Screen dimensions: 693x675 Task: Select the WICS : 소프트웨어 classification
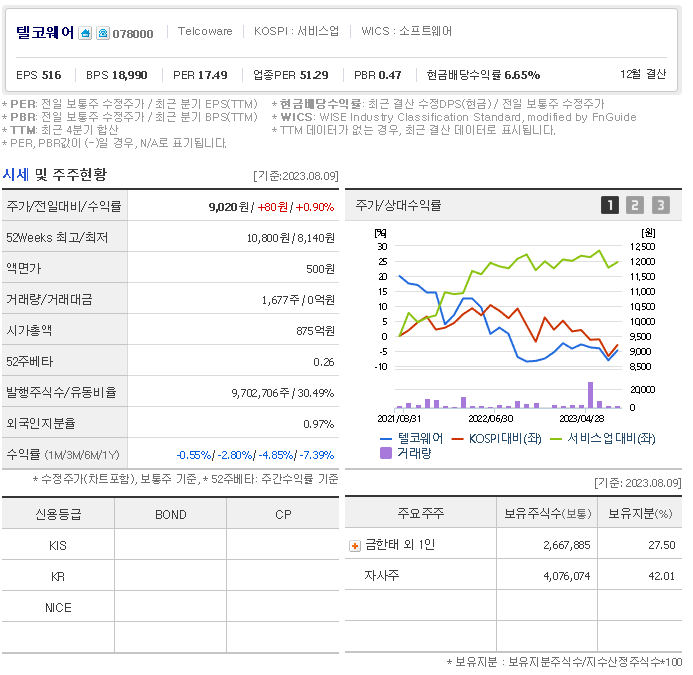coord(407,31)
